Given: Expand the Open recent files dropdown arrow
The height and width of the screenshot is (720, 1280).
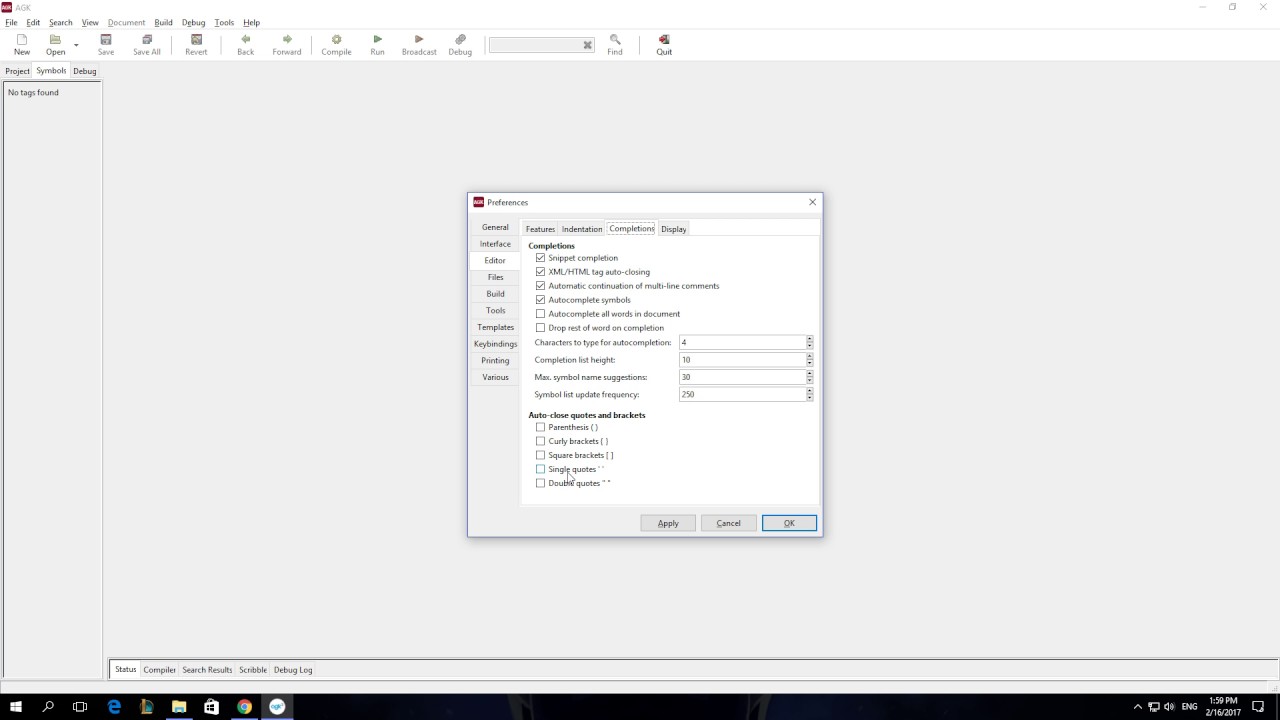Looking at the screenshot, I should pyautogui.click(x=76, y=45).
